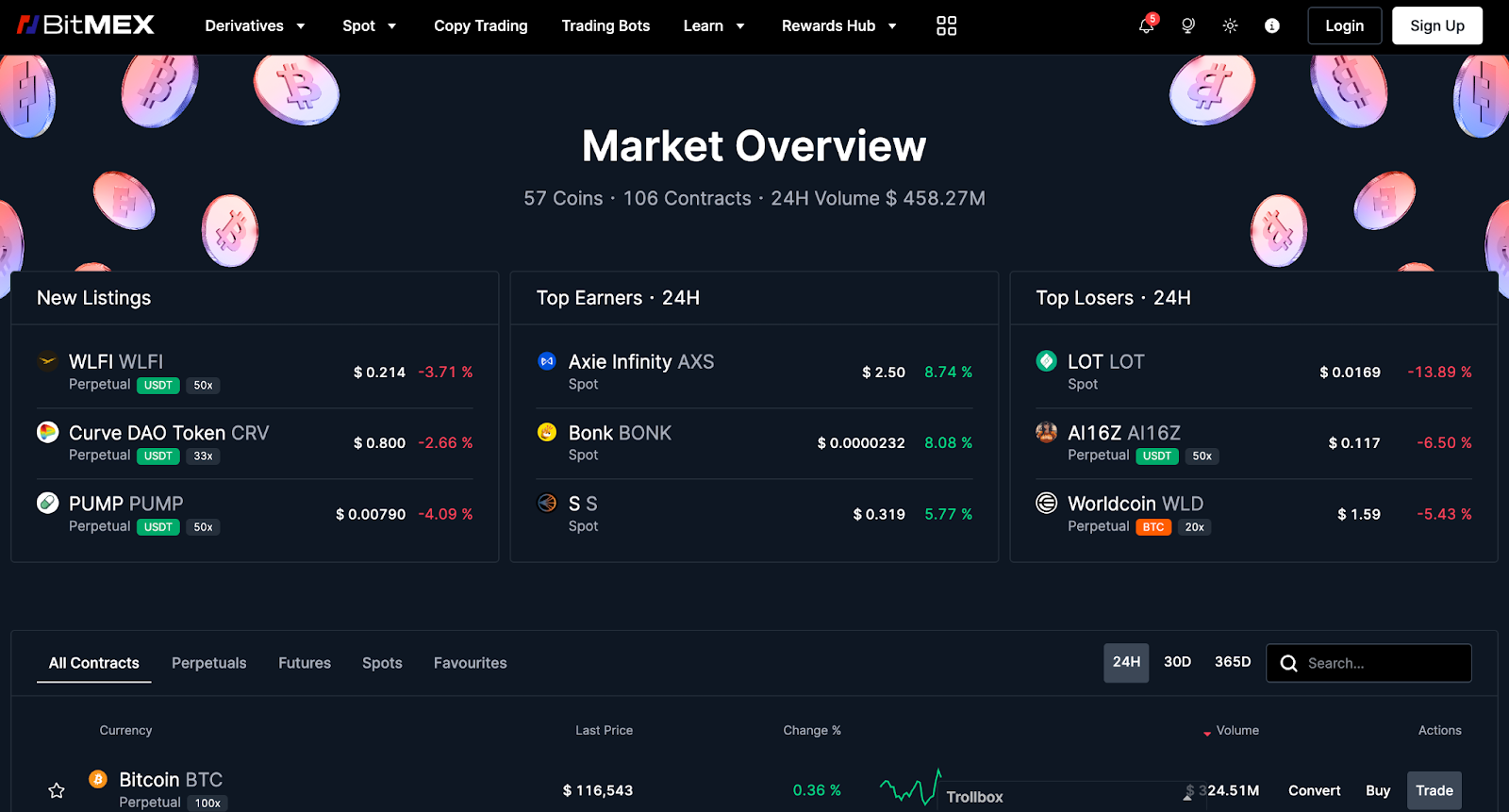
Task: Sort table by Volume column
Action: pos(1237,730)
